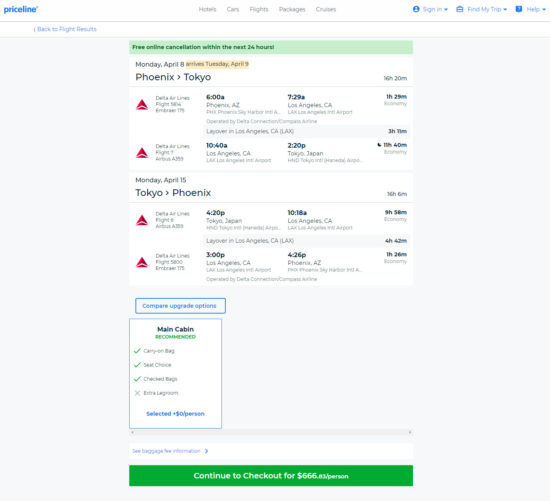Screen dimensions: 550x501
Task: Click the Sign In user avatar icon
Action: click(x=416, y=9)
